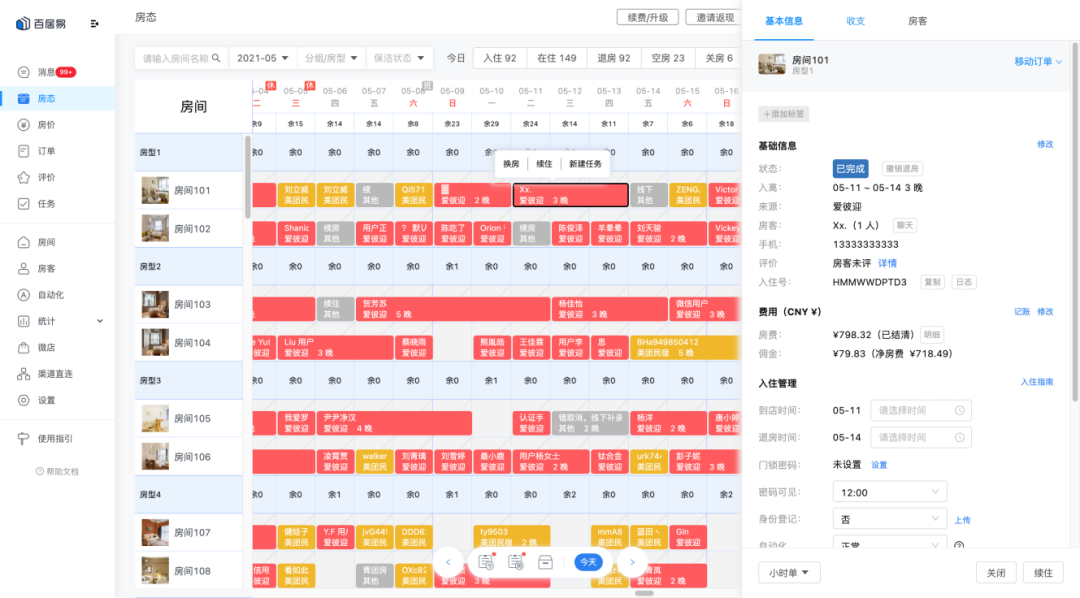Expand the 移动订单 dropdown
1080x598 pixels.
[1038, 61]
